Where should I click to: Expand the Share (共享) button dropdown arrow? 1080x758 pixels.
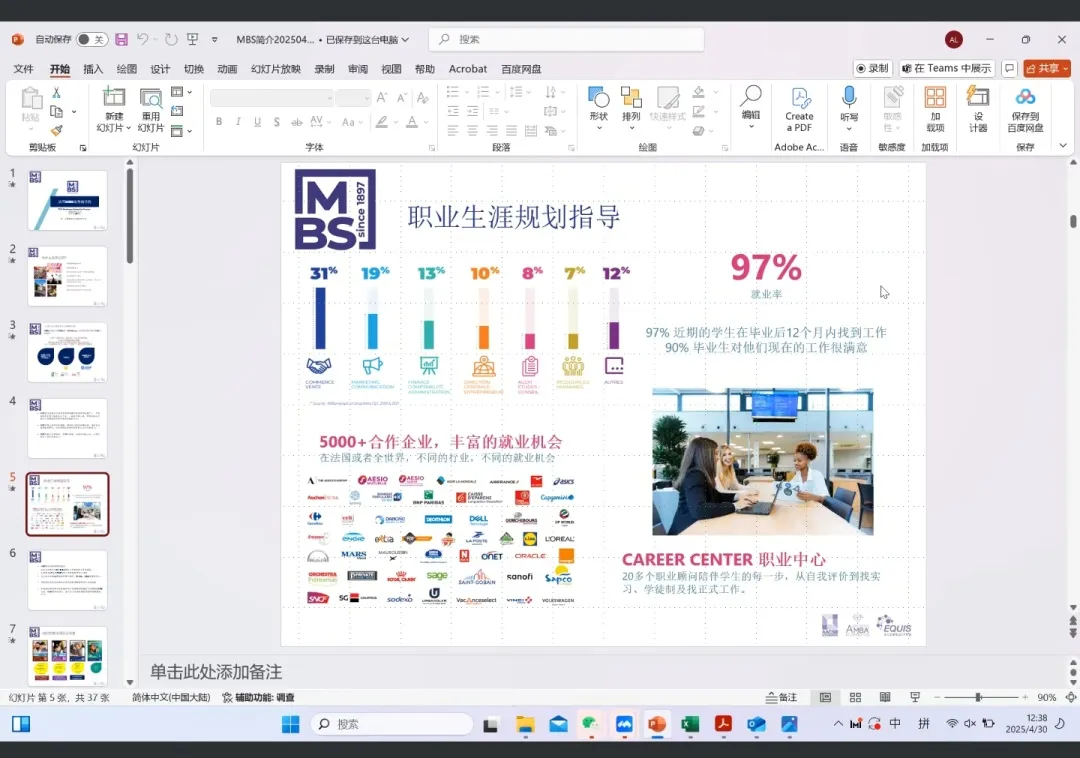(x=1065, y=69)
